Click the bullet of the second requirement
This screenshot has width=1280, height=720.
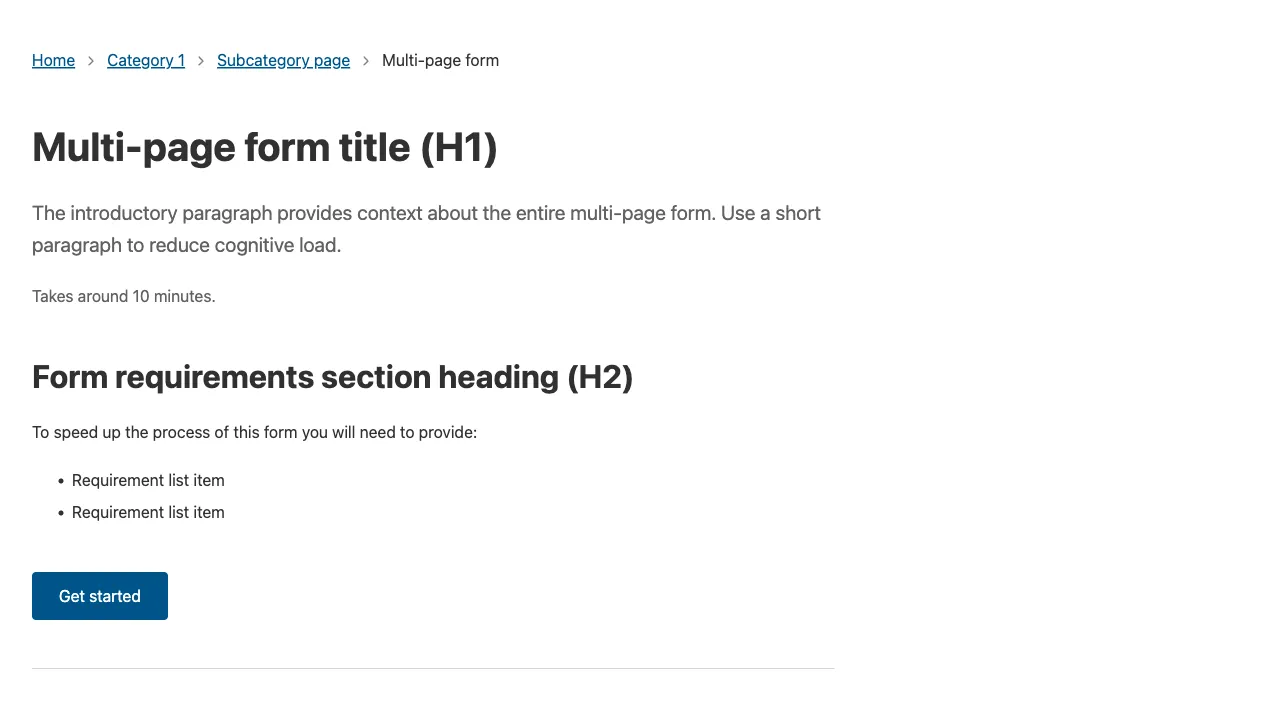[x=61, y=514]
